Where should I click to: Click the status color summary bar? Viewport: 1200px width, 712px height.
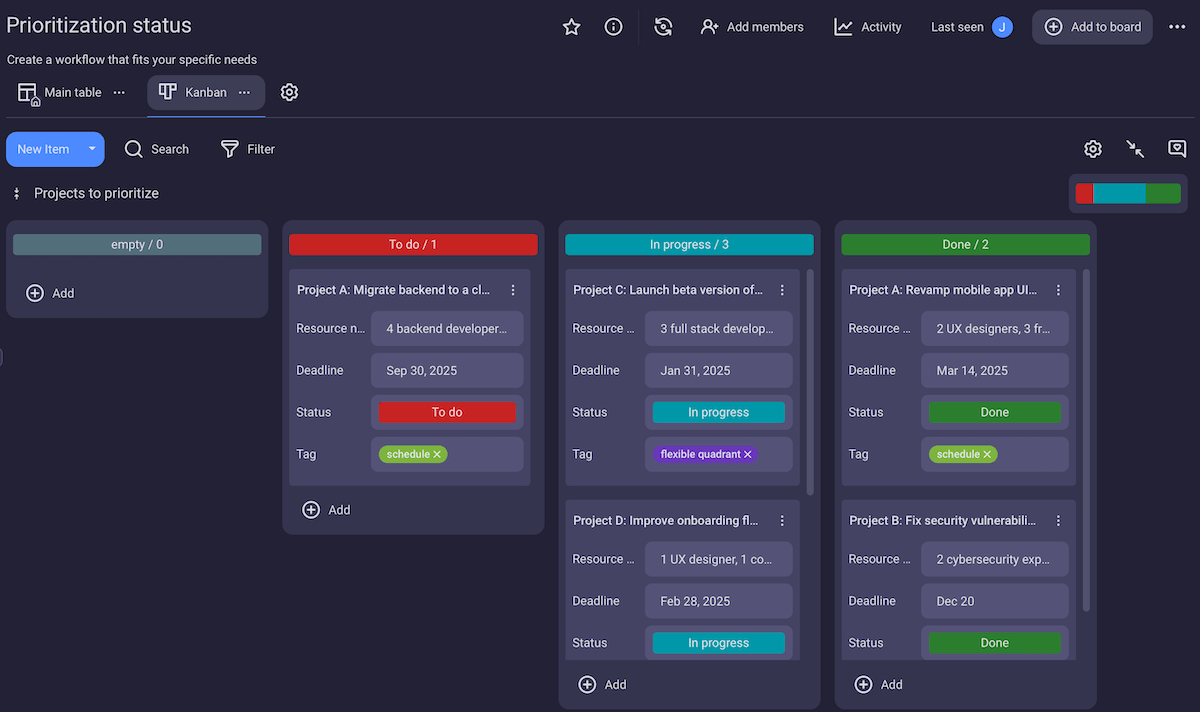point(1127,193)
